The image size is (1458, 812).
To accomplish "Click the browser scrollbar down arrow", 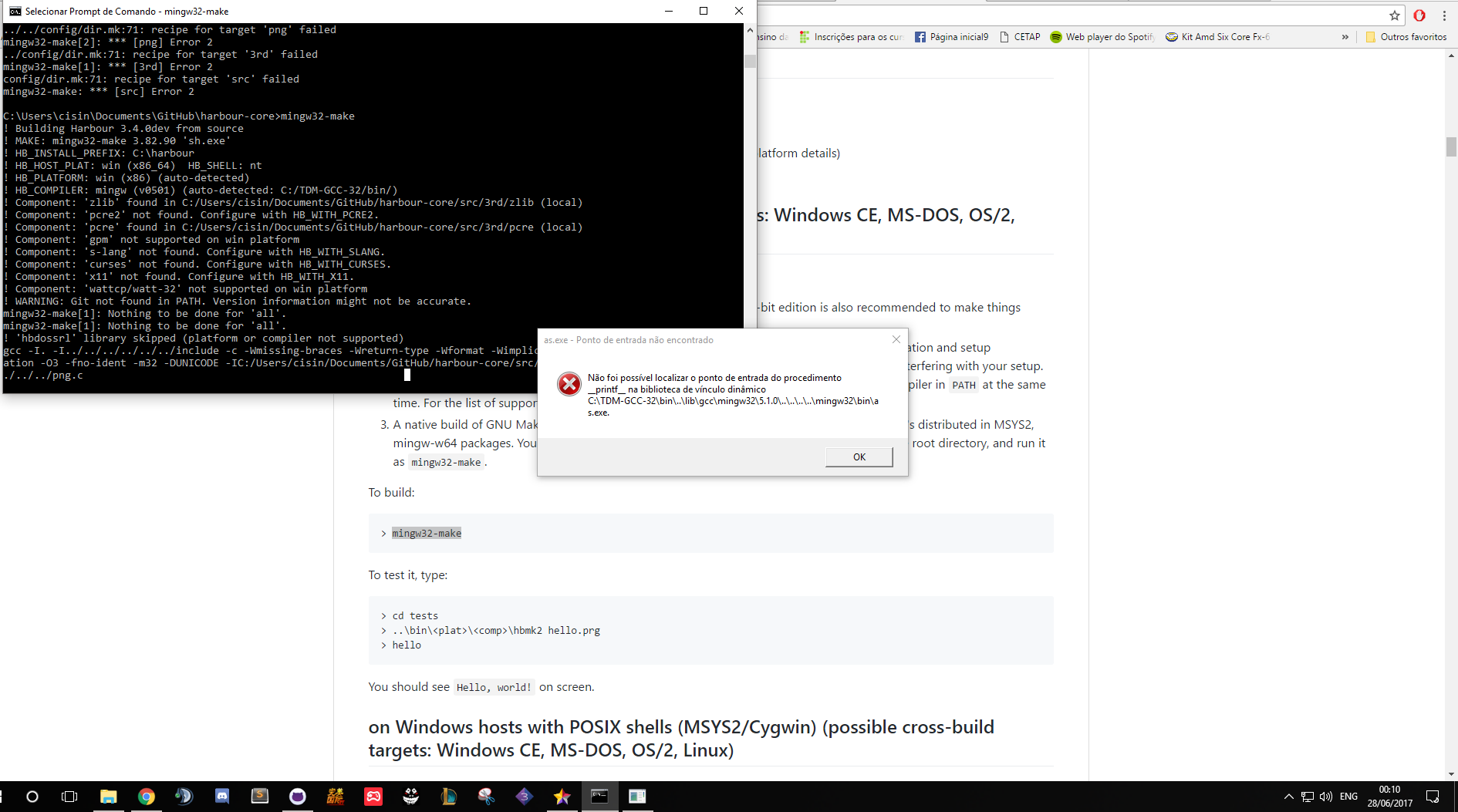I will (x=1451, y=774).
